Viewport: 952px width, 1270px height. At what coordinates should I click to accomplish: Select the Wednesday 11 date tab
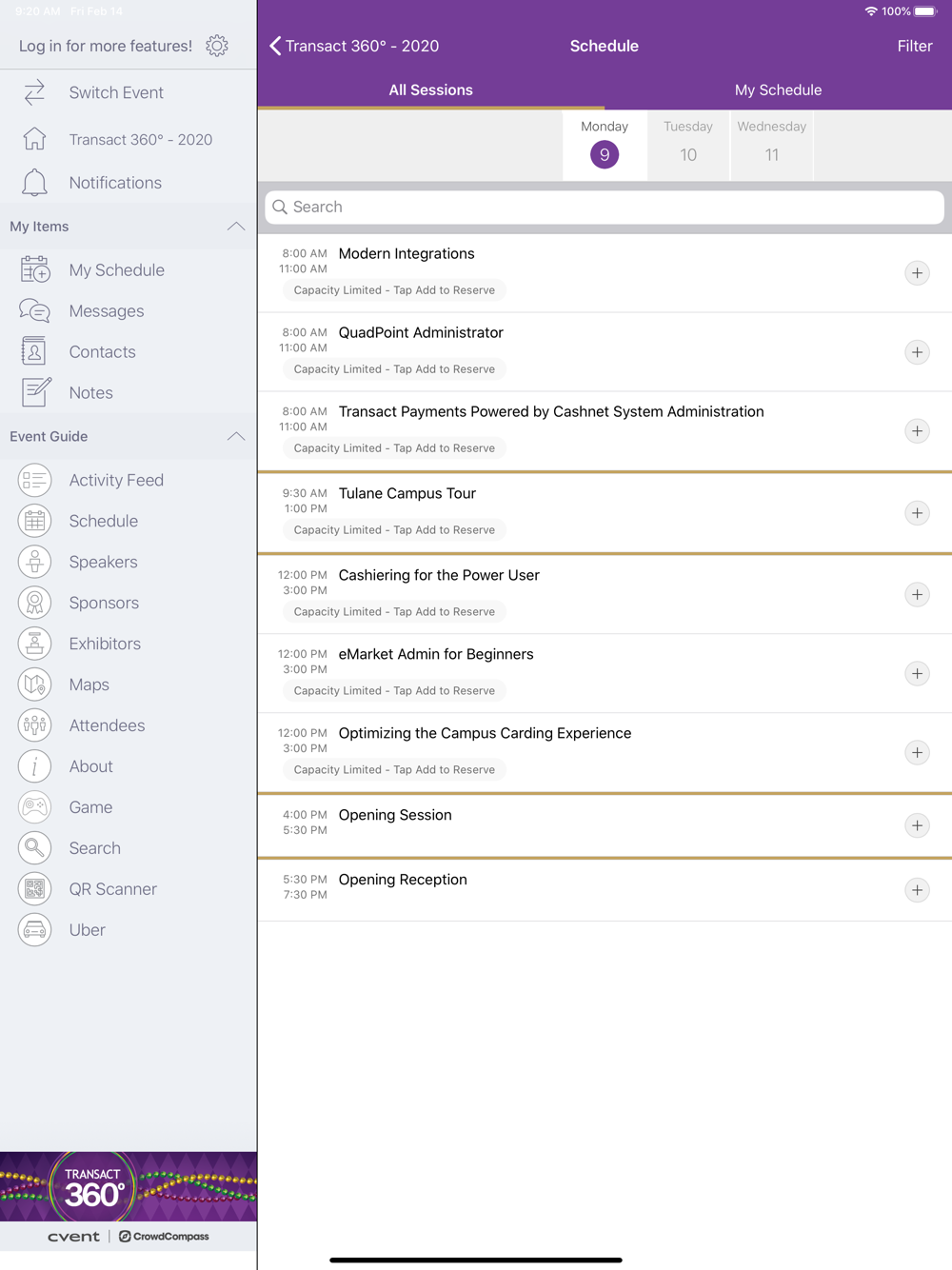772,145
